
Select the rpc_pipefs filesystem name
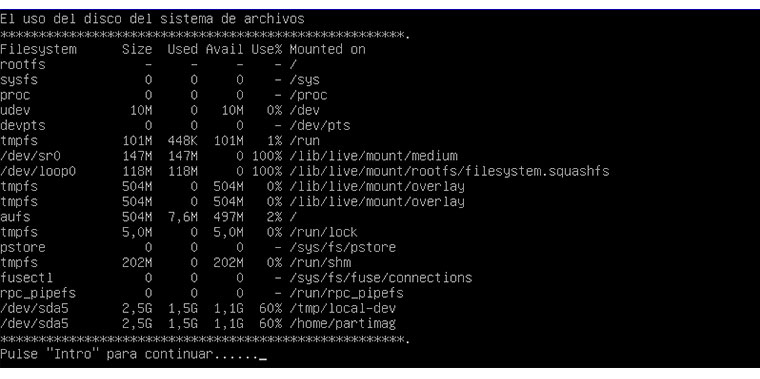[x=38, y=293]
